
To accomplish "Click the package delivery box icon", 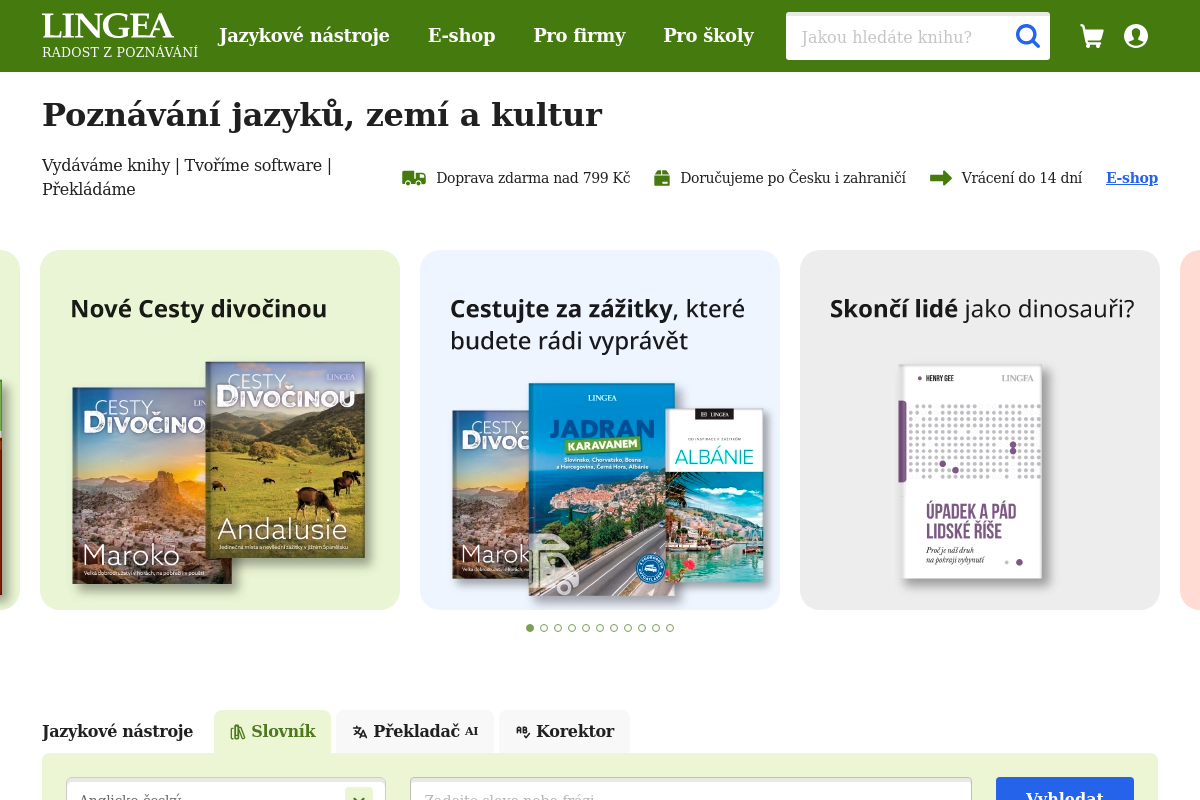I will click(x=662, y=178).
